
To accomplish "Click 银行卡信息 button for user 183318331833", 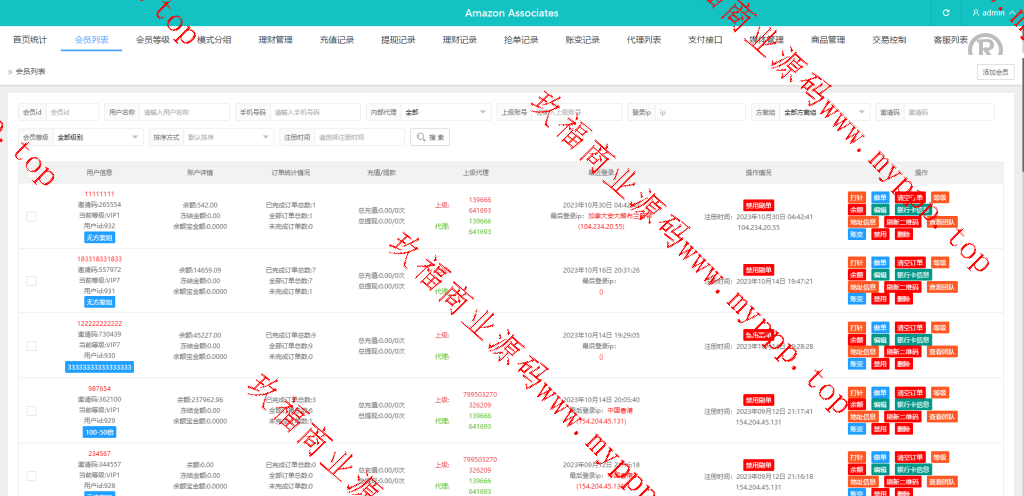I will coord(911,275).
